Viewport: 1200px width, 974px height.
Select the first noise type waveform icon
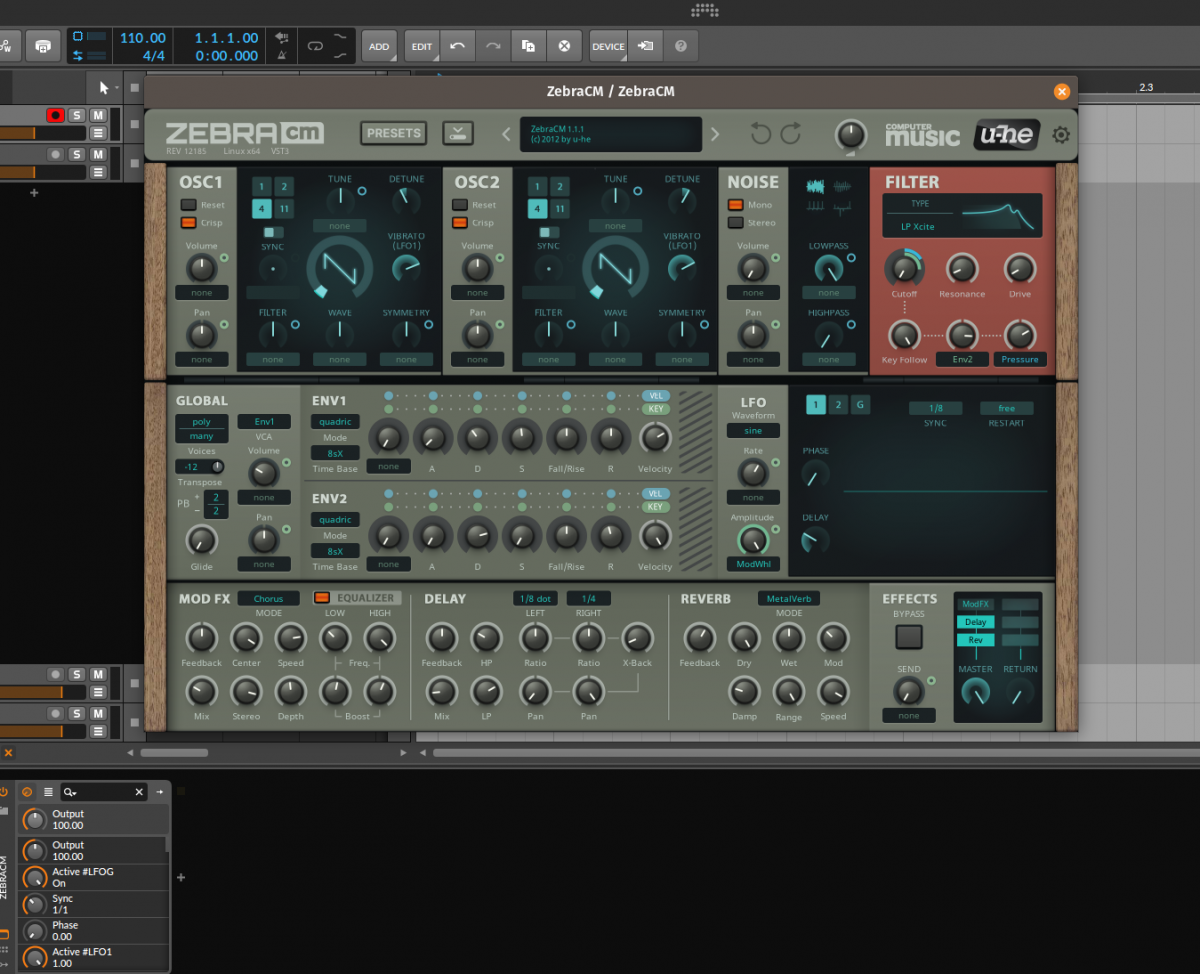815,186
